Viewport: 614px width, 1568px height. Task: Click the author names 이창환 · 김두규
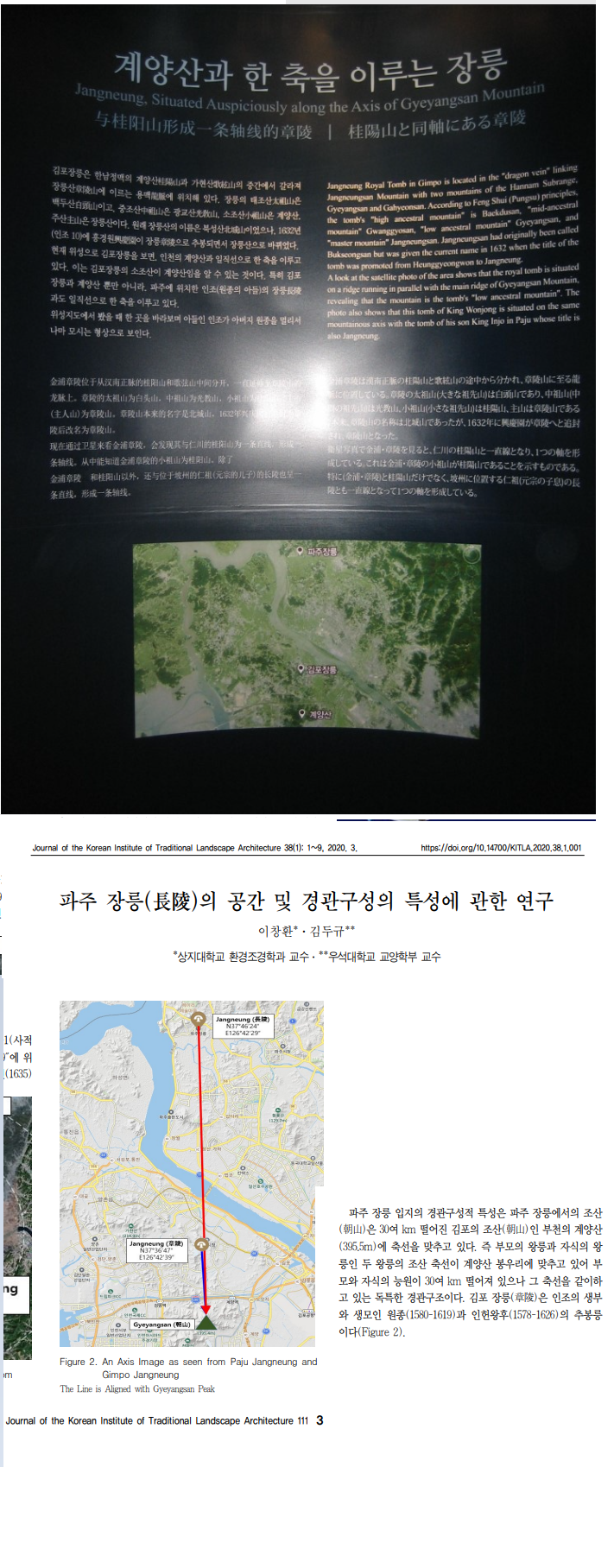point(306,931)
